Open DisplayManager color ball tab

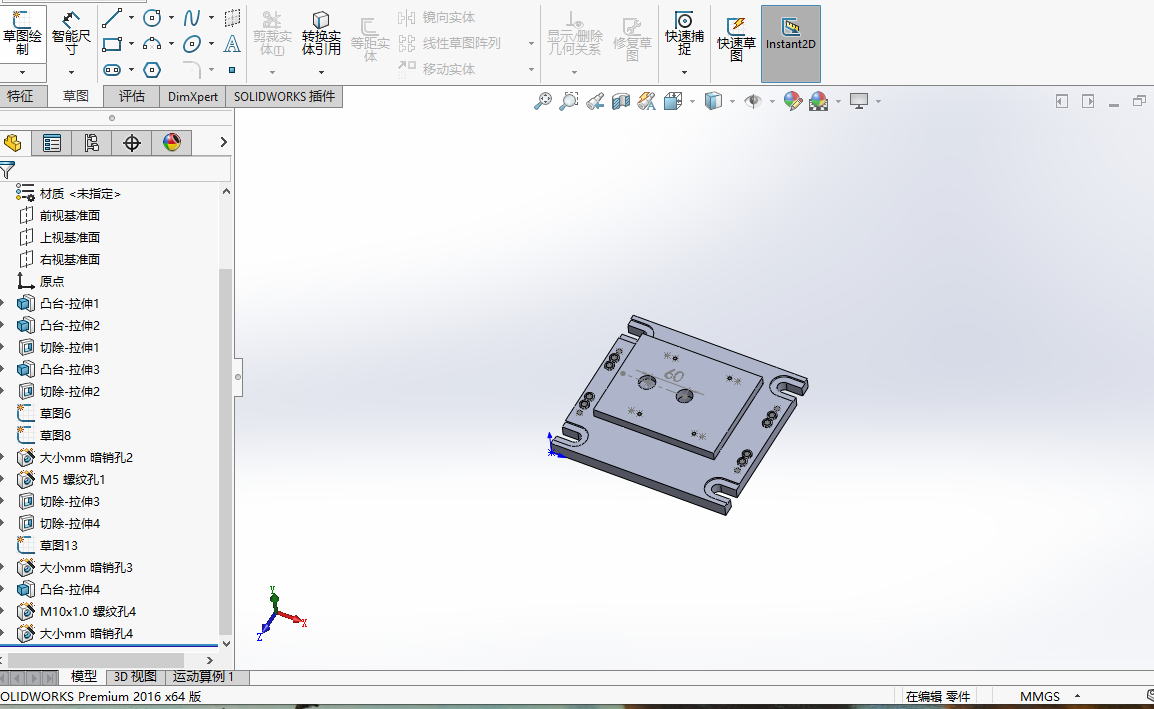[171, 143]
